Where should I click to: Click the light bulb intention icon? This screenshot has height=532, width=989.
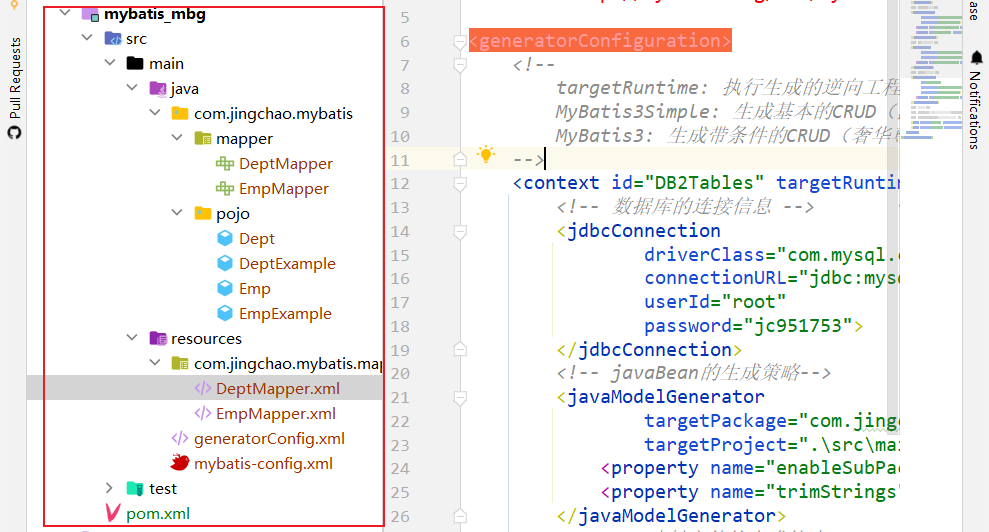pos(486,155)
